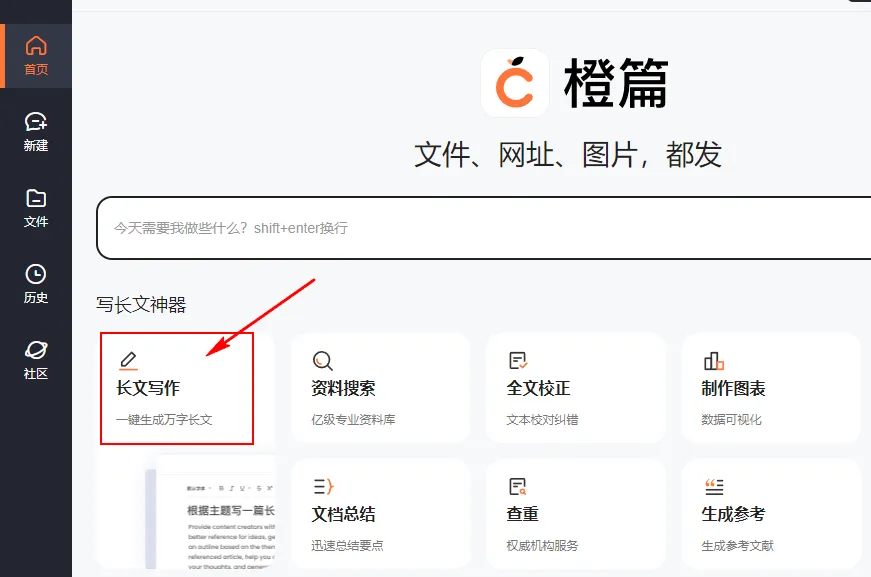Open the 文档总结 card
The height and width of the screenshot is (577, 871).
pyautogui.click(x=381, y=514)
